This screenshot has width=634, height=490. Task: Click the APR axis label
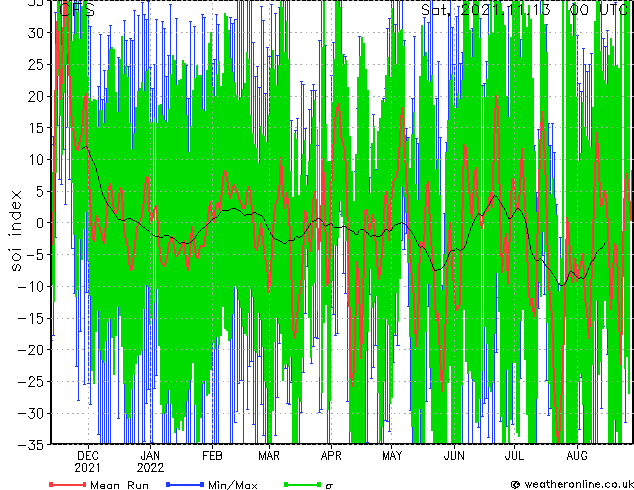(x=331, y=456)
